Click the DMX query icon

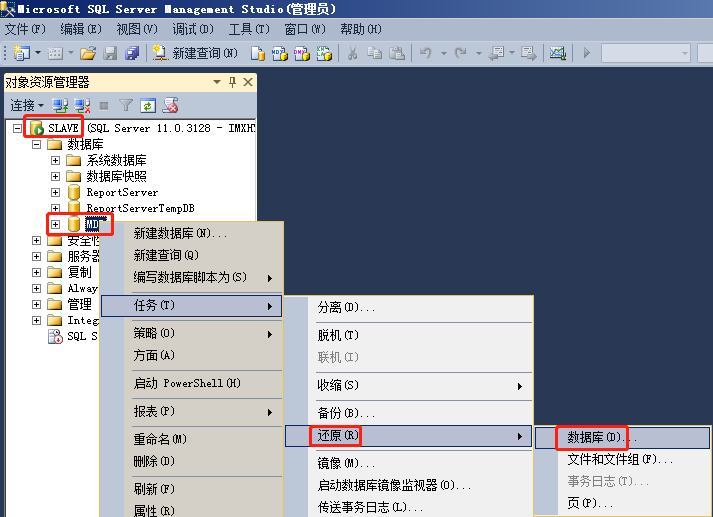coord(301,54)
